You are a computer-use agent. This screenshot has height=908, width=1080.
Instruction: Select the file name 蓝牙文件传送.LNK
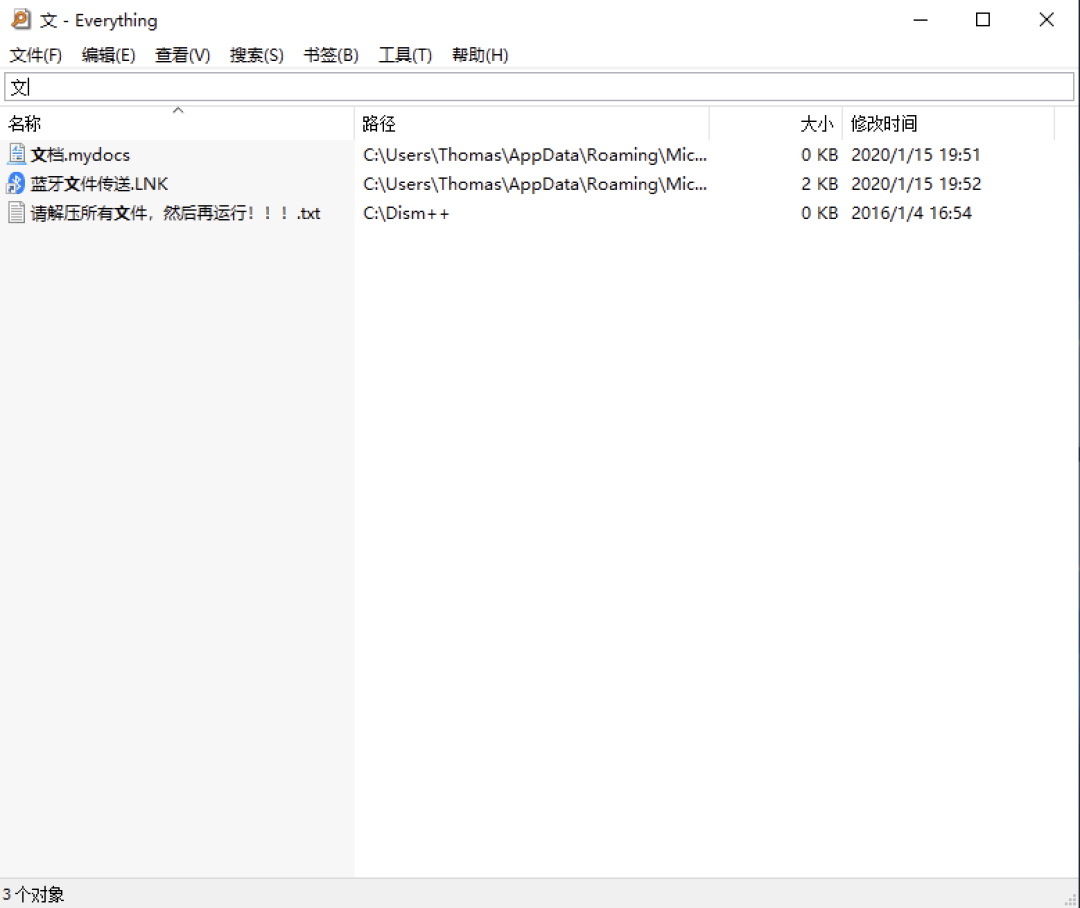tap(99, 184)
